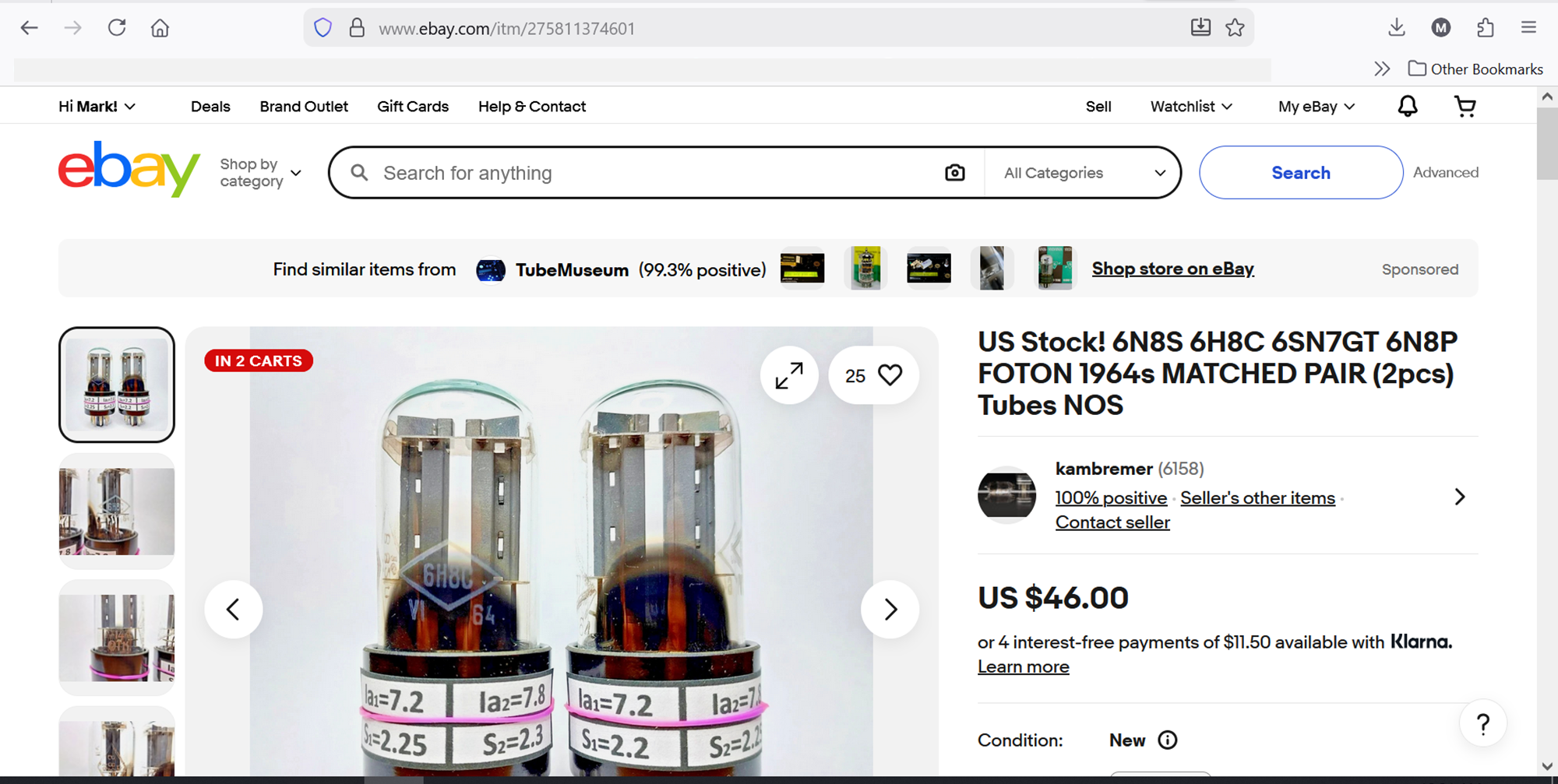Select the fourth product thumbnail

(x=117, y=741)
